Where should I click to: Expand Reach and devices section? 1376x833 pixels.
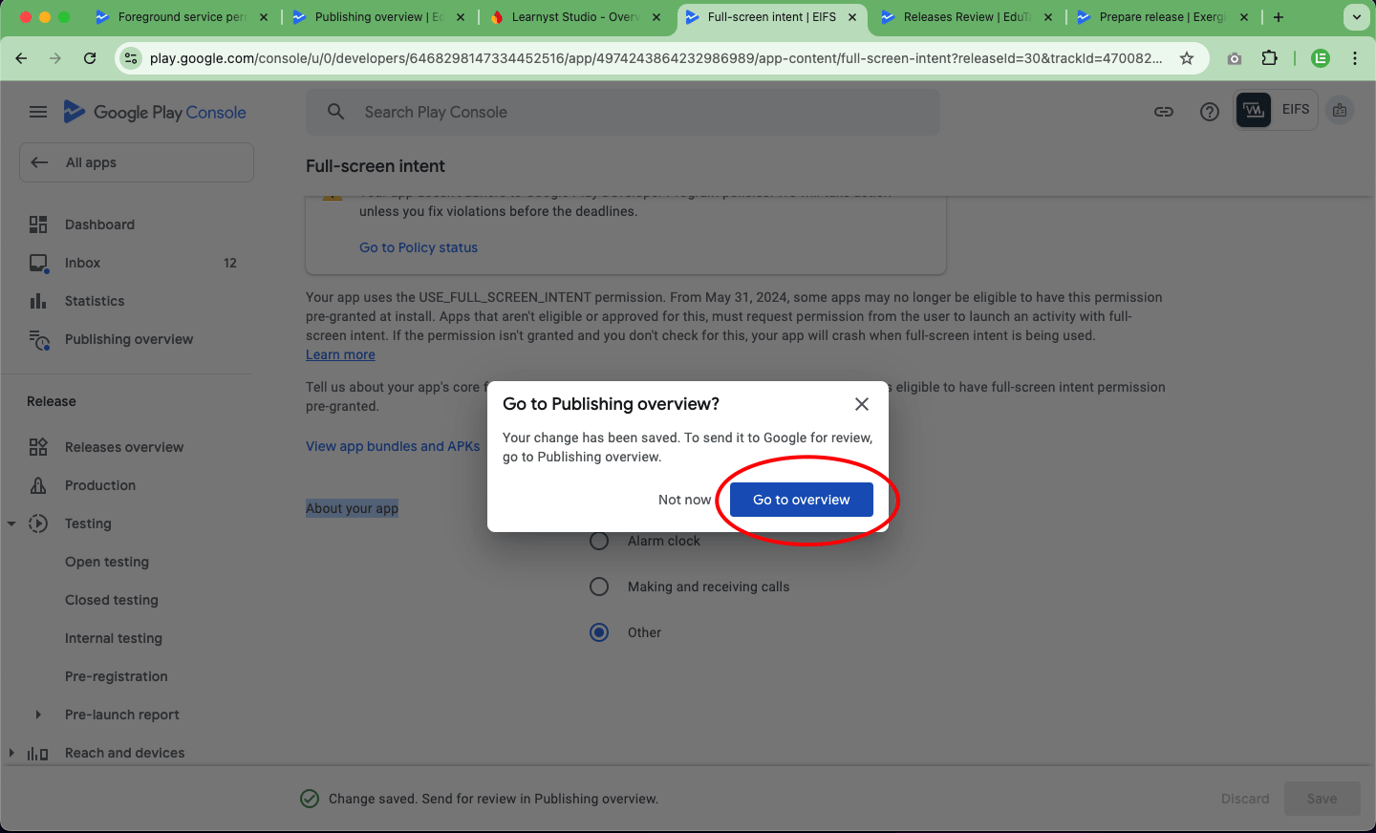[x=11, y=753]
